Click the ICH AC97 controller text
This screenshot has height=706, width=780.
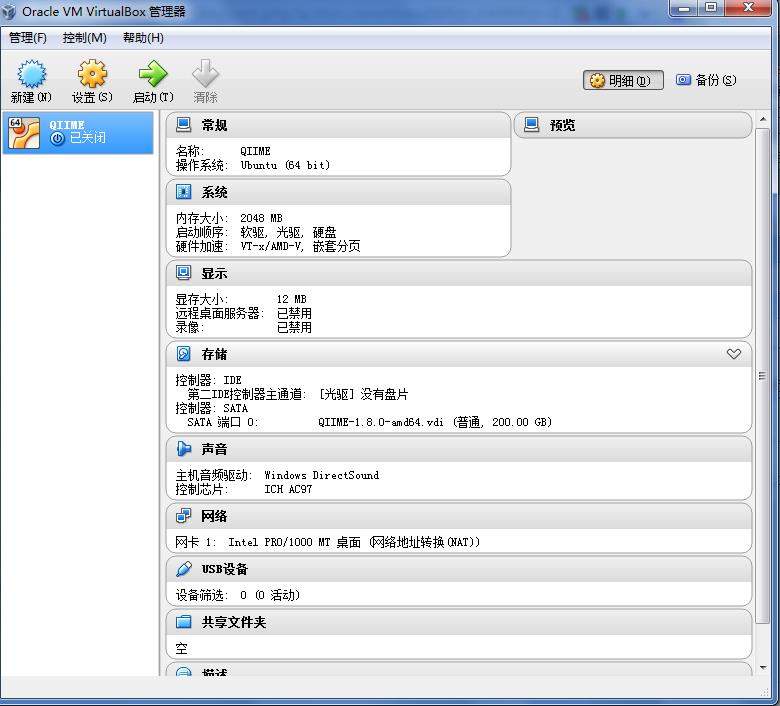pos(288,489)
